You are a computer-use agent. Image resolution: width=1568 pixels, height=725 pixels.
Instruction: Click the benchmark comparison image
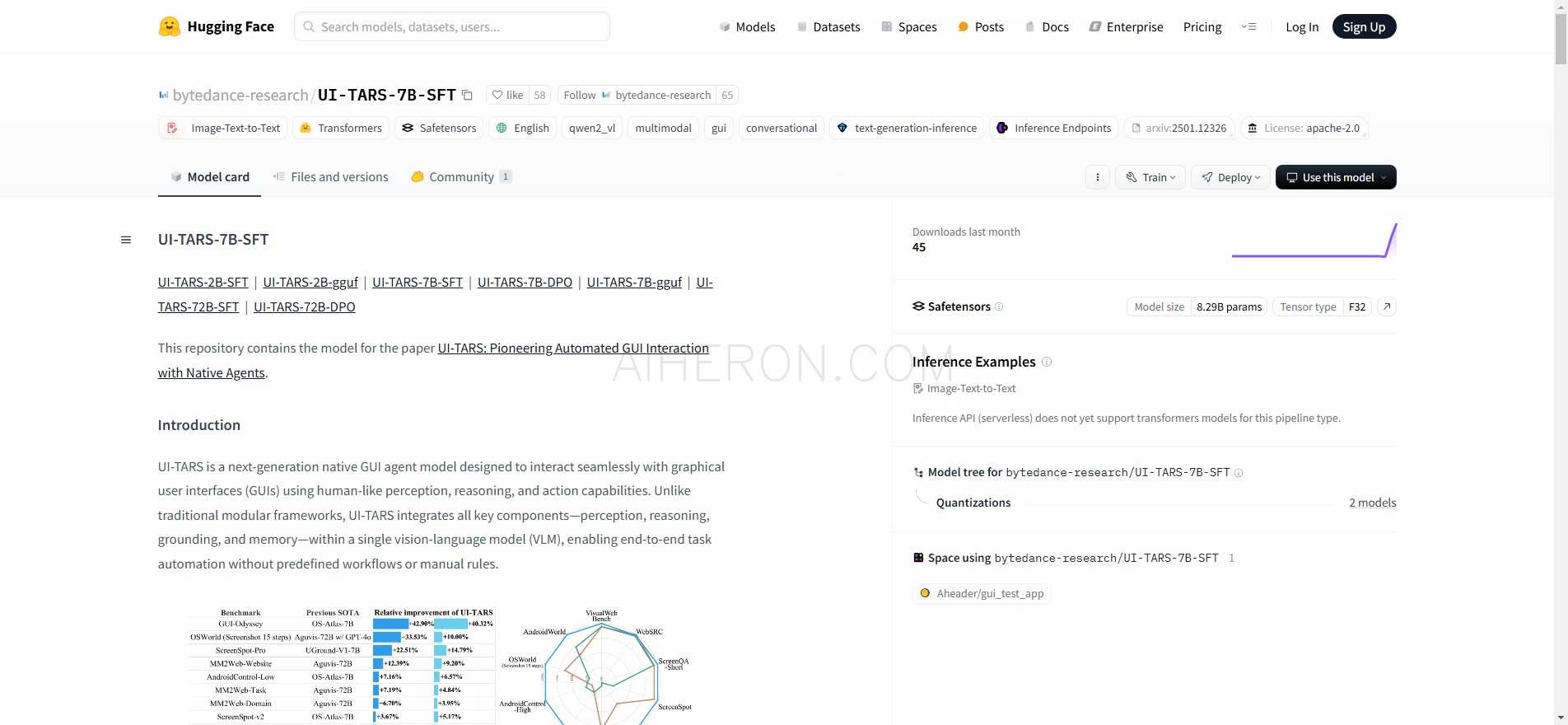(441, 666)
